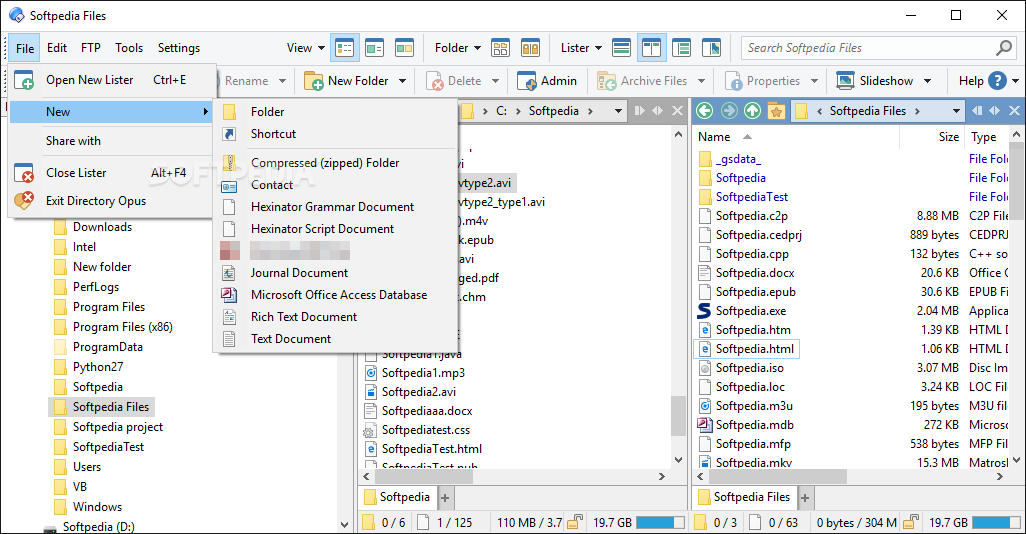Click the search magnifier icon
The image size is (1026, 534).
coord(1004,48)
